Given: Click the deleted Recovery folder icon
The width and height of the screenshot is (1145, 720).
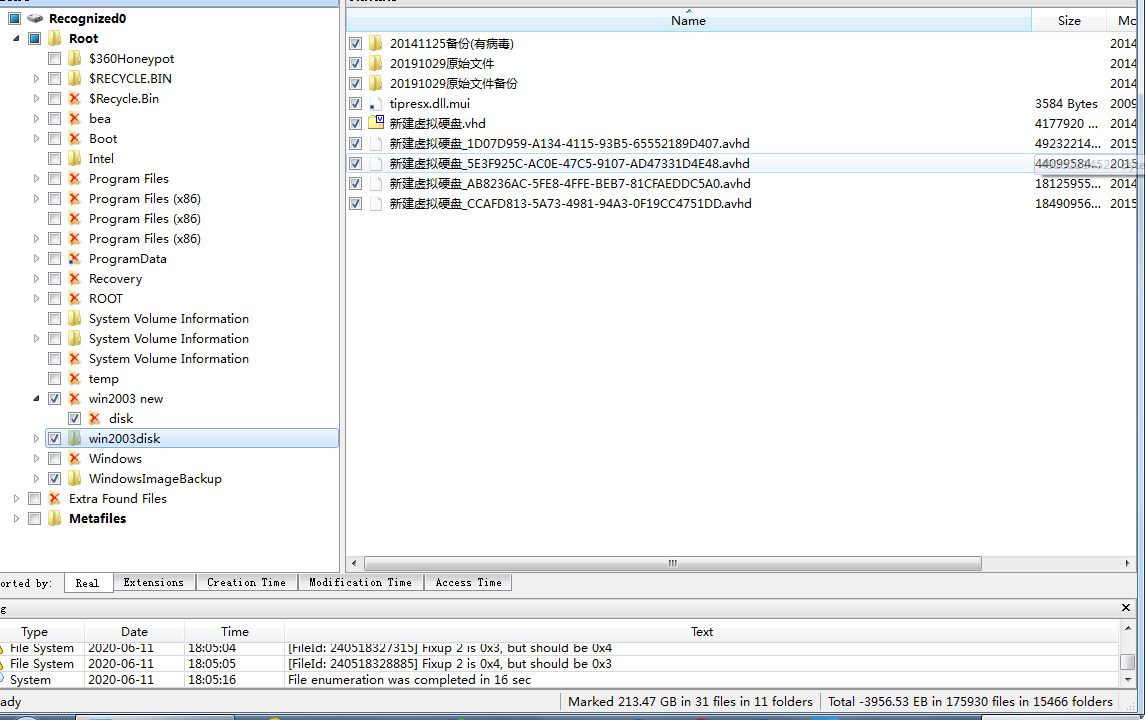Looking at the screenshot, I should click(74, 278).
